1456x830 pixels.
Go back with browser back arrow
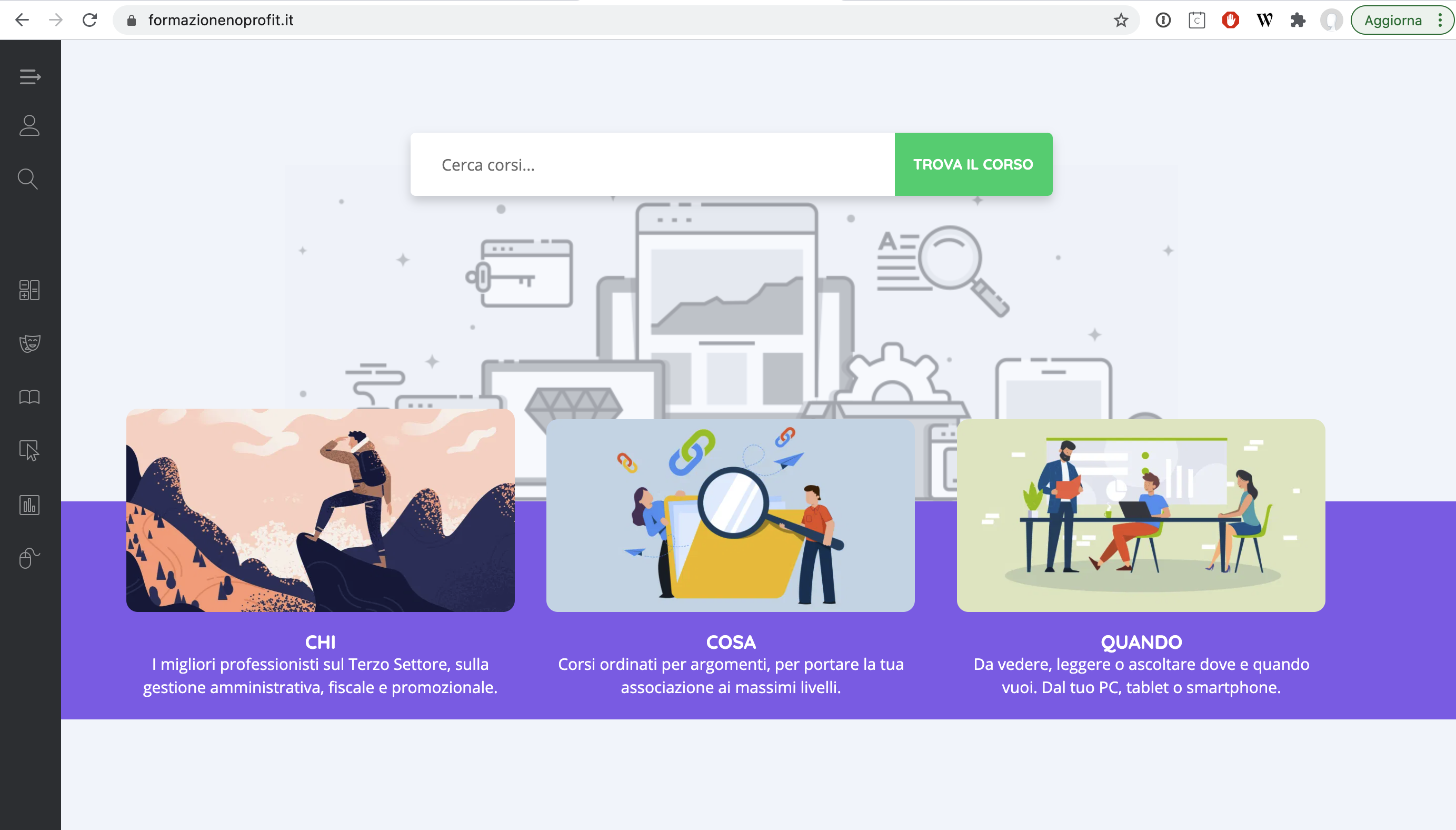tap(22, 21)
